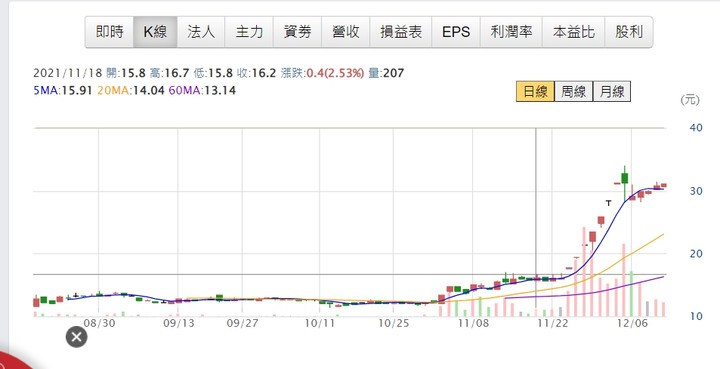Image resolution: width=720 pixels, height=369 pixels.
Task: Click the 開:15.8 opening price text
Action: 125,73
